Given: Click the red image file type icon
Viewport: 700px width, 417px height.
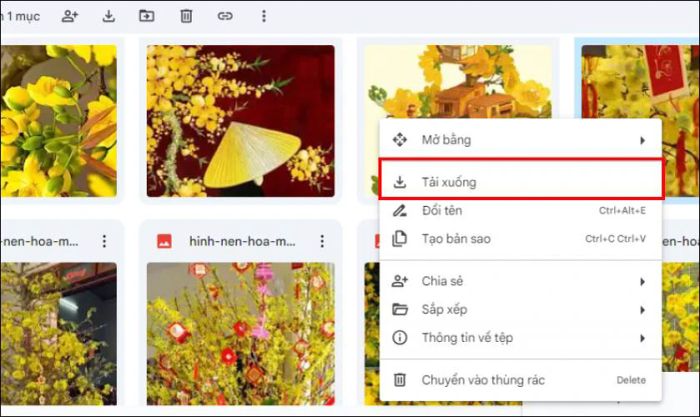Looking at the screenshot, I should 164,241.
